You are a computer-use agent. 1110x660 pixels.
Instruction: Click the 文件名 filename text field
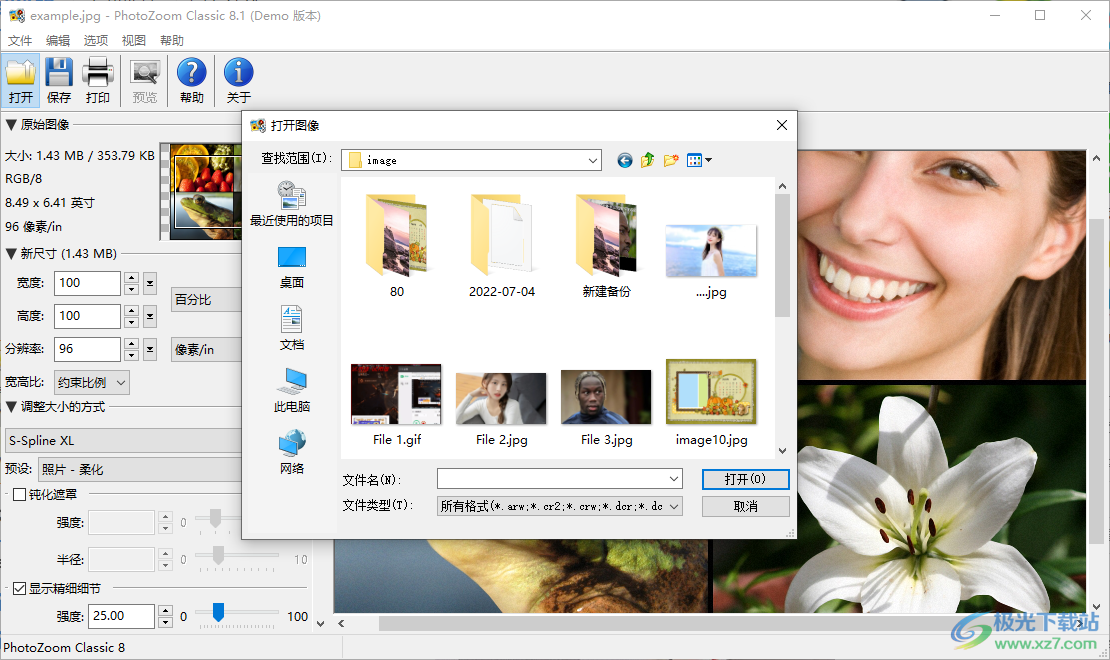(552, 479)
